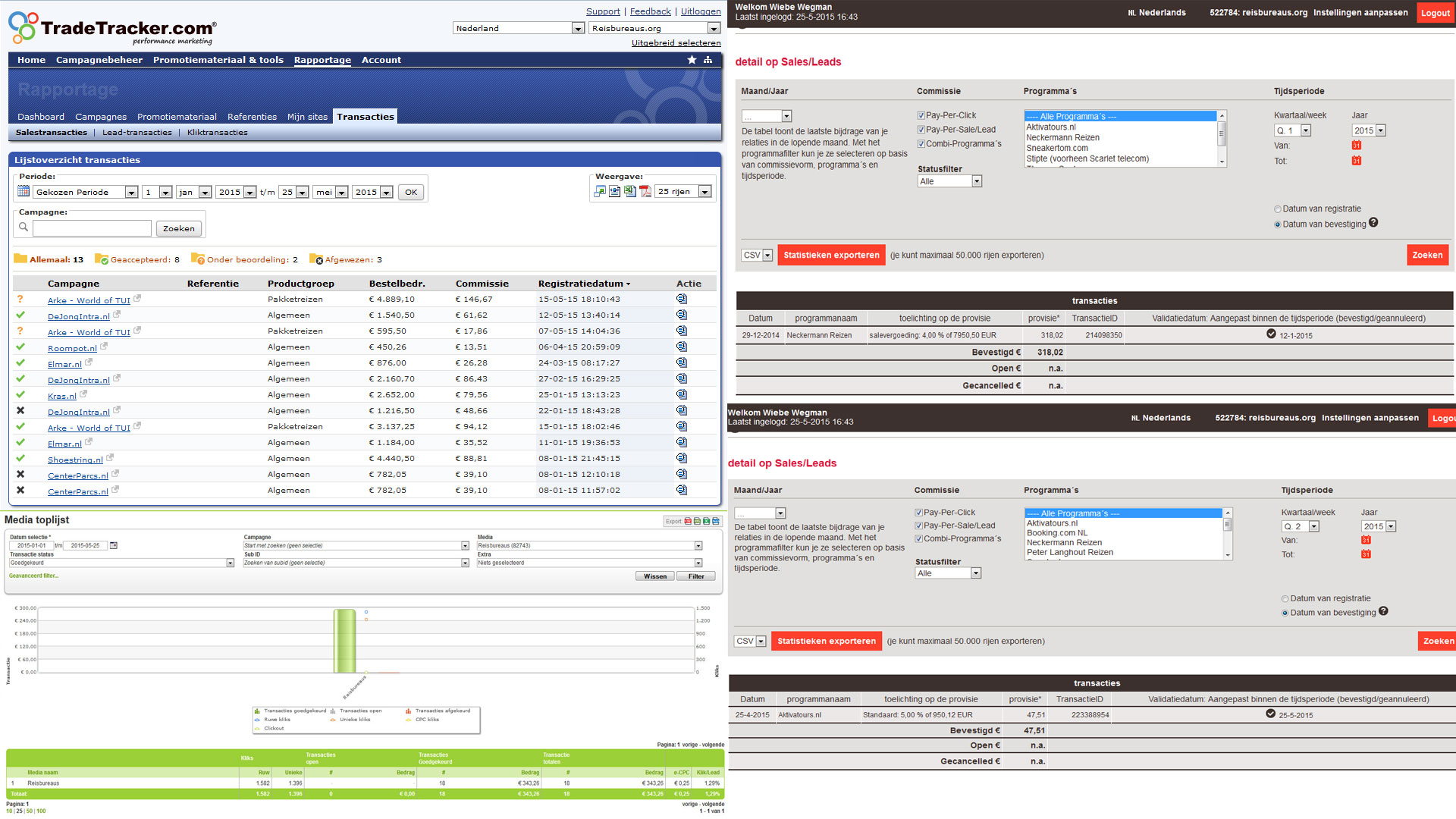Open external link icon next to Kras.nl

(83, 394)
